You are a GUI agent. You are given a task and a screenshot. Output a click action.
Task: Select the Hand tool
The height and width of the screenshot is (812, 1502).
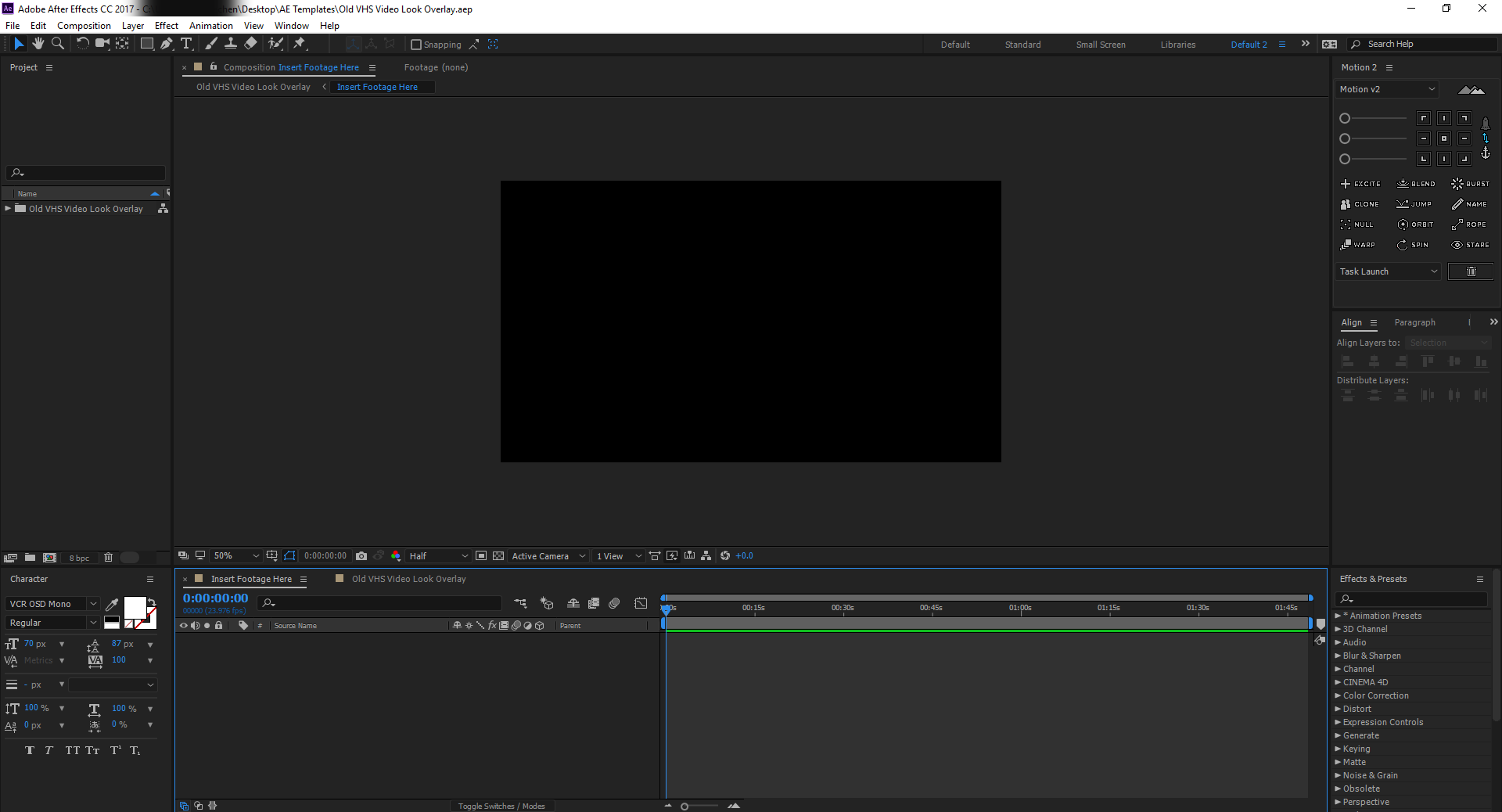point(38,44)
